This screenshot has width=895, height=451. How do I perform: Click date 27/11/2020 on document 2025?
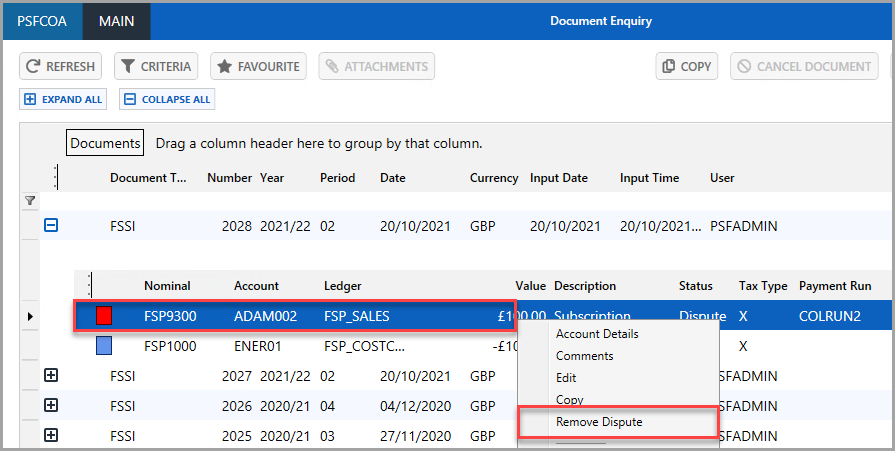point(416,436)
